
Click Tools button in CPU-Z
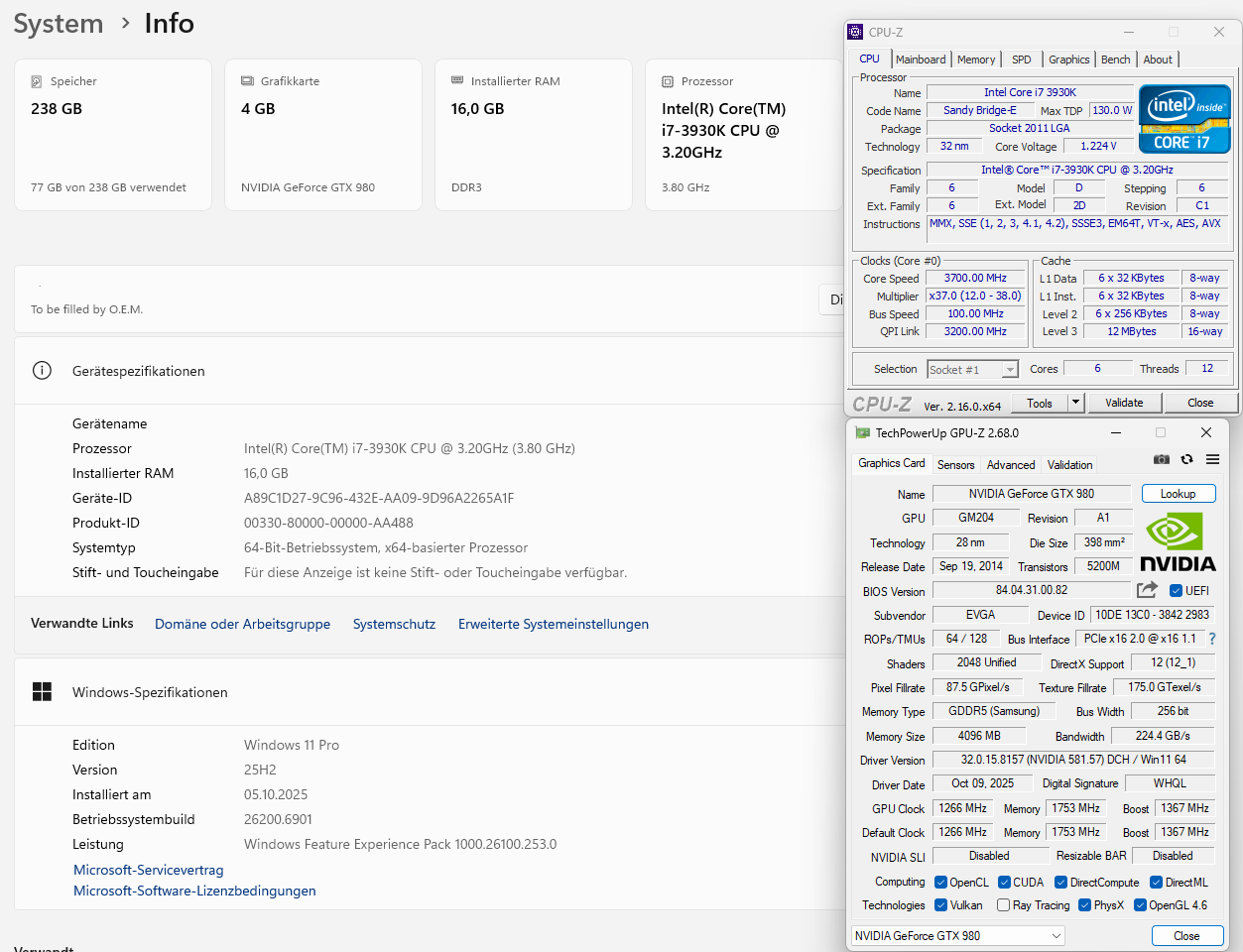[1040, 403]
